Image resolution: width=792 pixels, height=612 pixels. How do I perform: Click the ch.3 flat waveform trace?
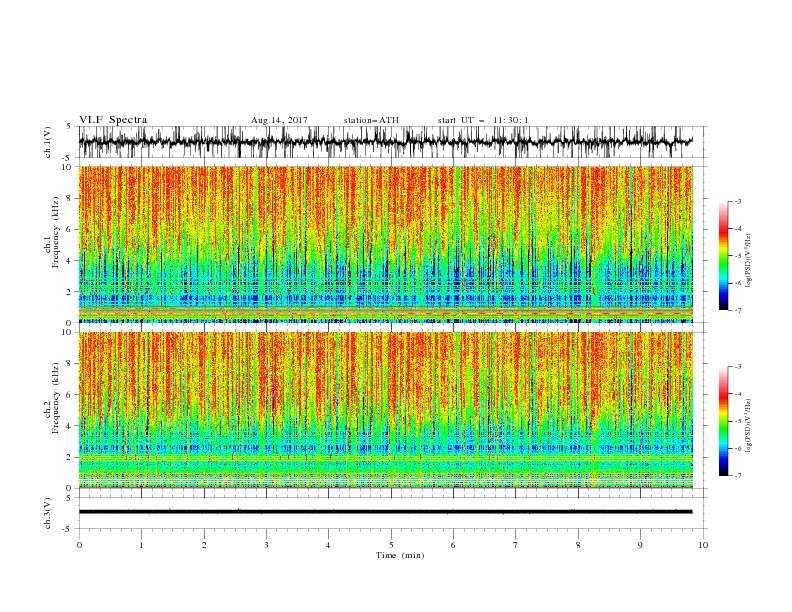pos(385,512)
